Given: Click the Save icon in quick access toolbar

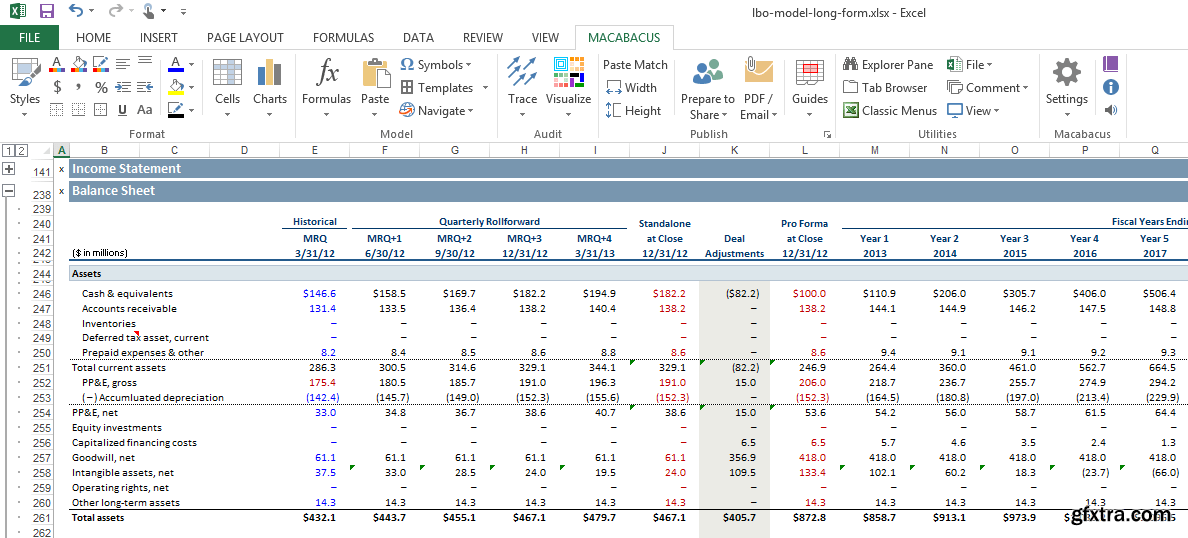Looking at the screenshot, I should 46,12.
